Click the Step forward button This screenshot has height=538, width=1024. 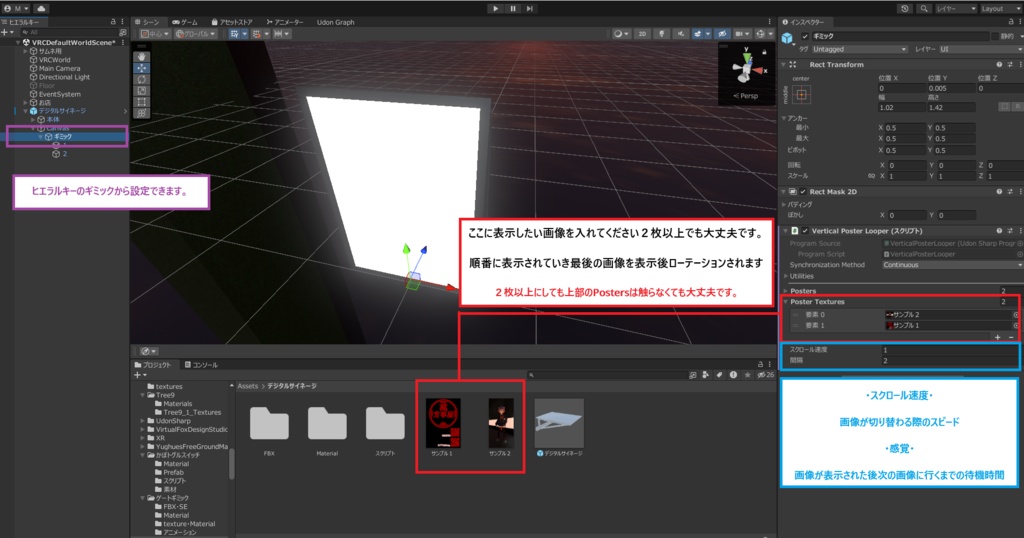[x=530, y=8]
